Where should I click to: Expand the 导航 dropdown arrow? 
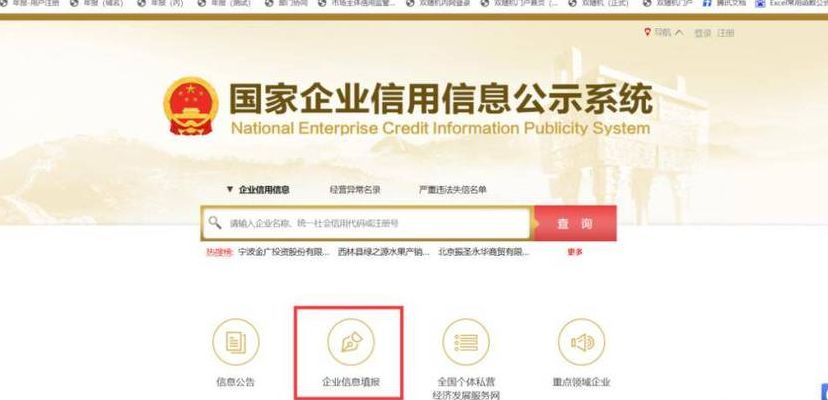679,32
